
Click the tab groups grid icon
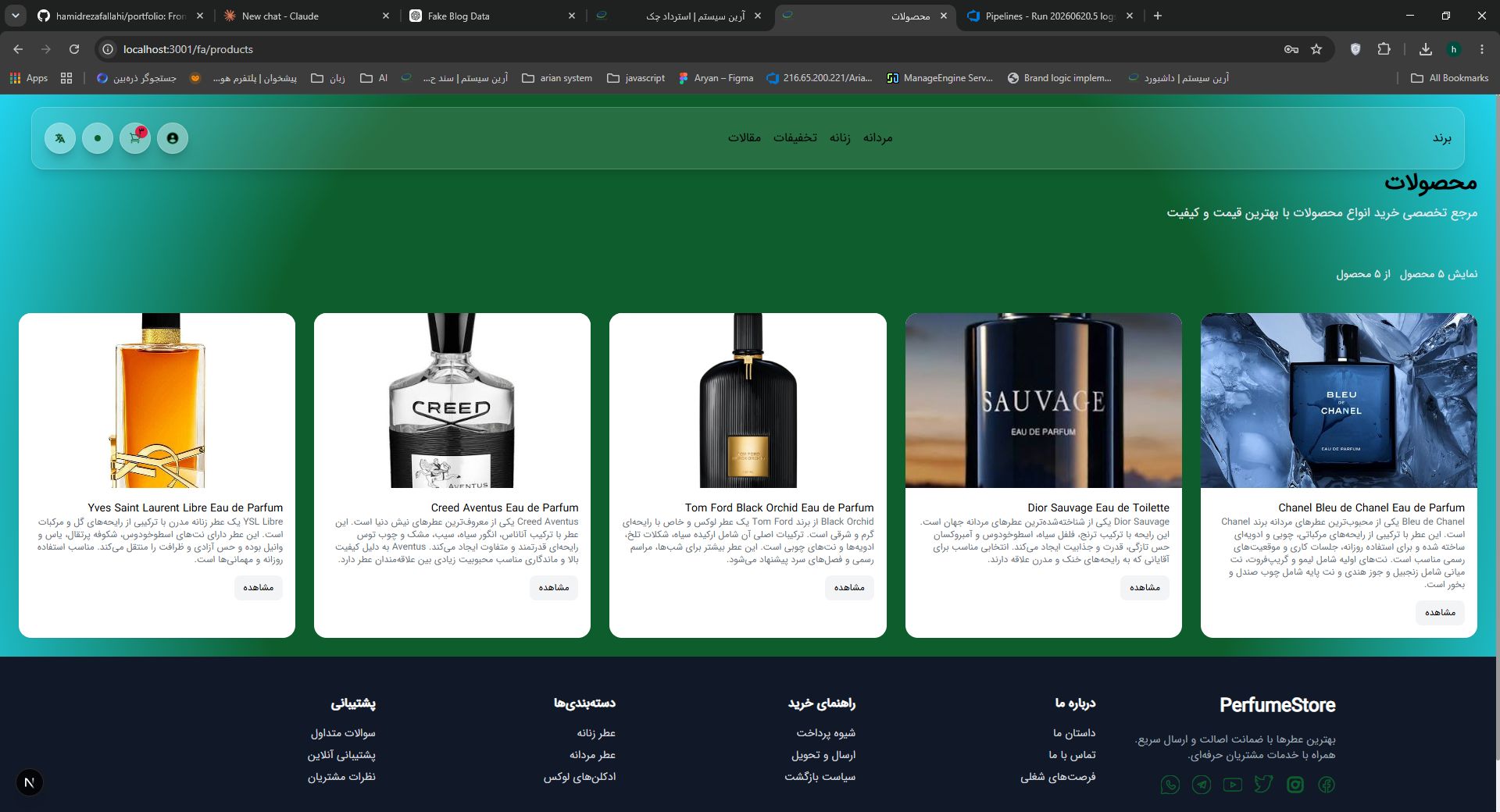tap(66, 78)
